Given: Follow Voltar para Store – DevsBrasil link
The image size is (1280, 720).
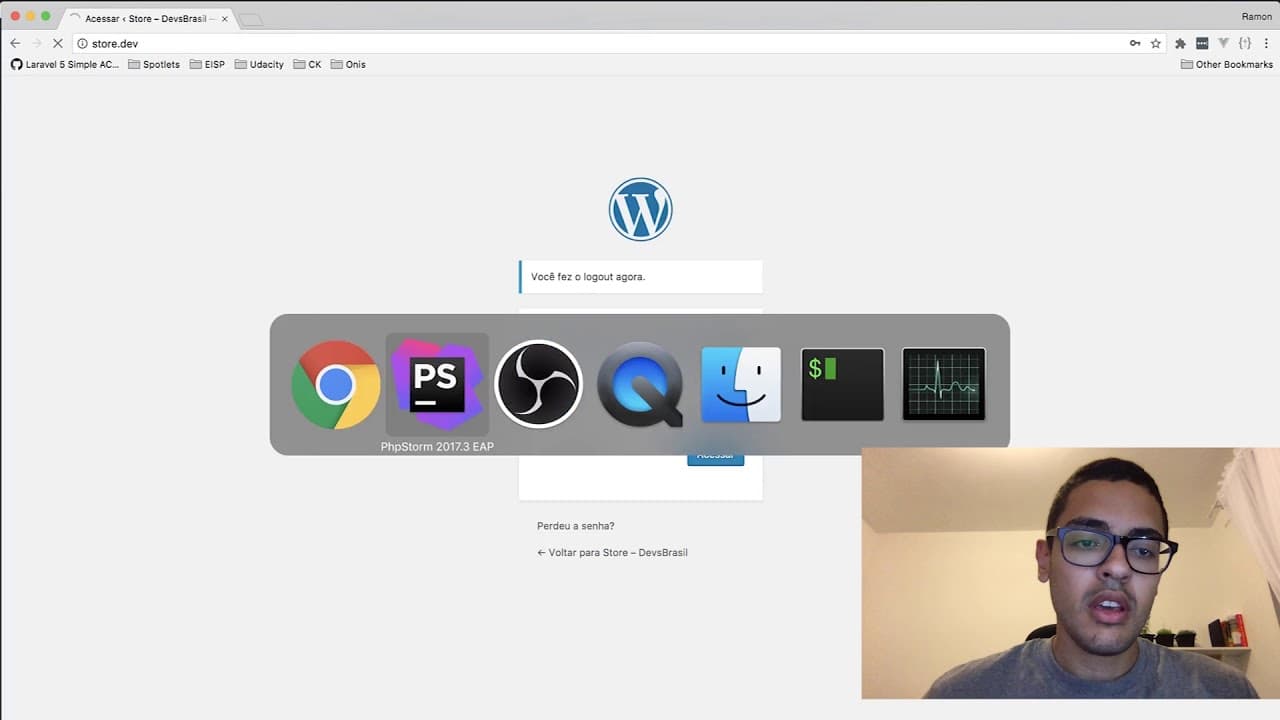Looking at the screenshot, I should coord(612,552).
